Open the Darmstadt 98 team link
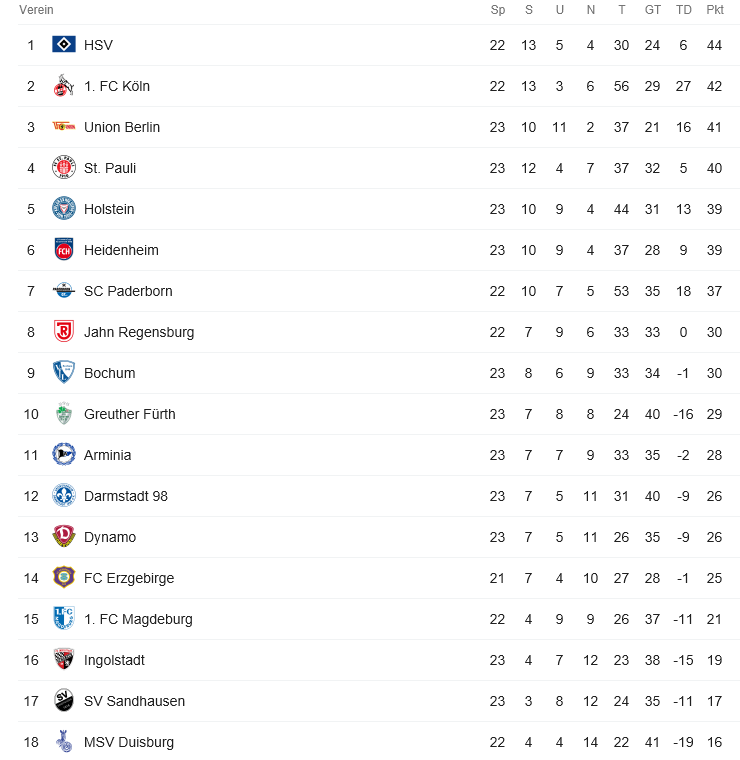Viewport: 740px width, 760px height. pyautogui.click(x=126, y=496)
